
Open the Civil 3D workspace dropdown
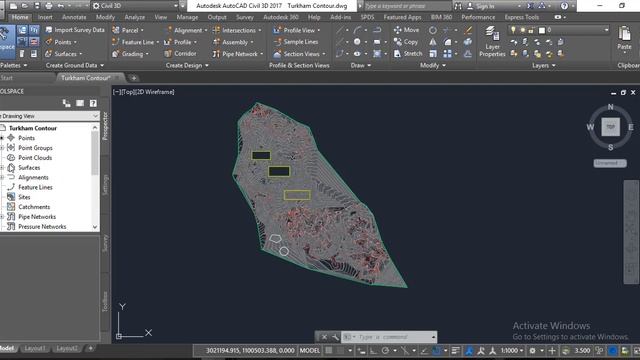[x=136, y=6]
